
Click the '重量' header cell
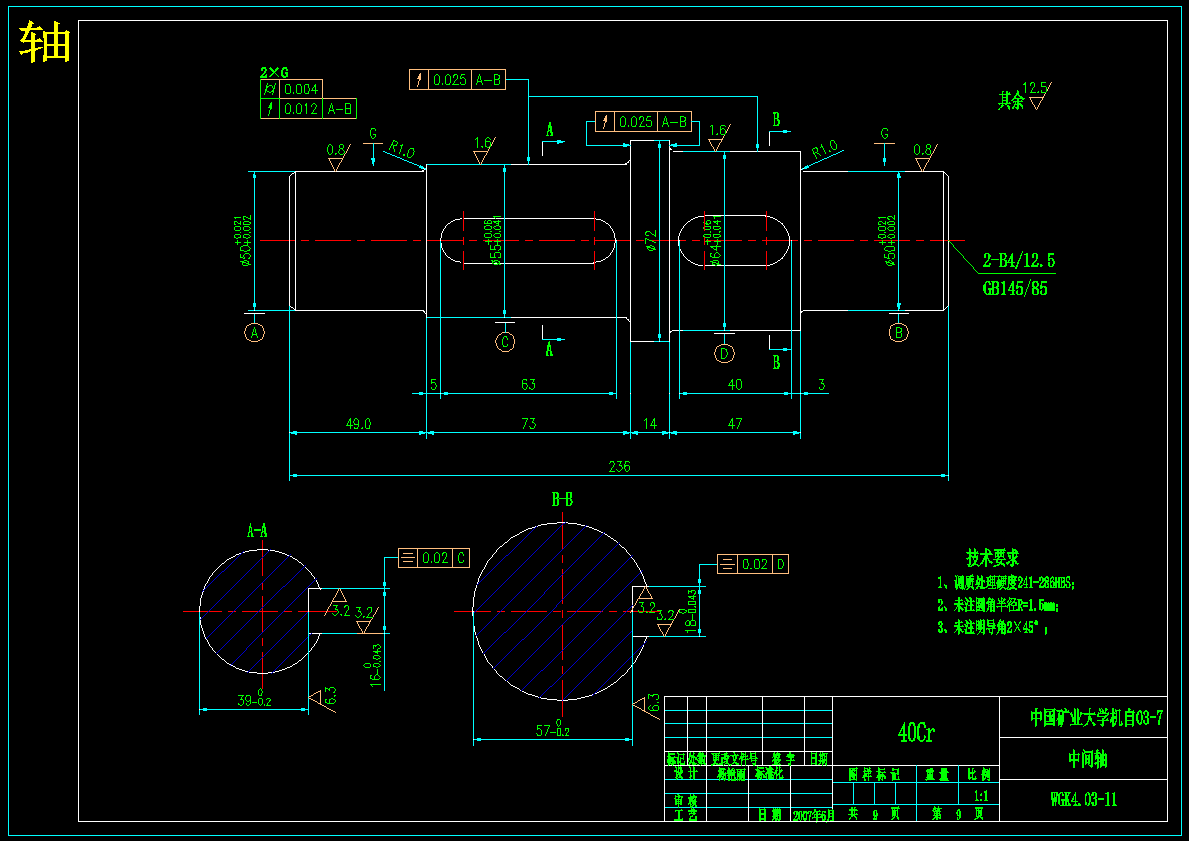937,774
